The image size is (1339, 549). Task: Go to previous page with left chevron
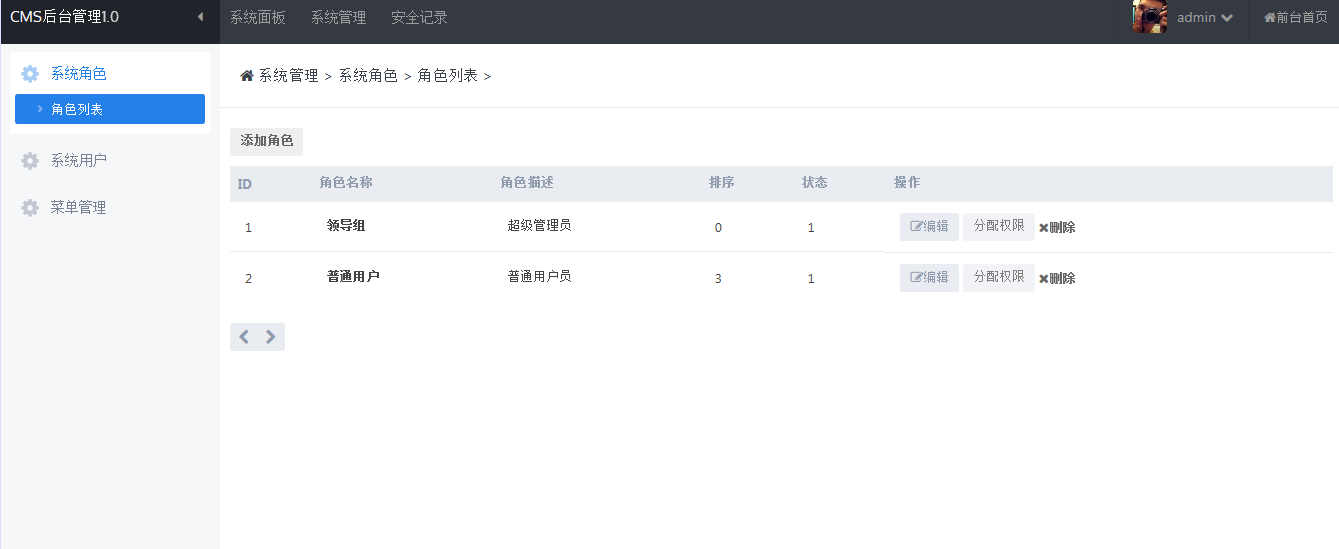(x=244, y=337)
